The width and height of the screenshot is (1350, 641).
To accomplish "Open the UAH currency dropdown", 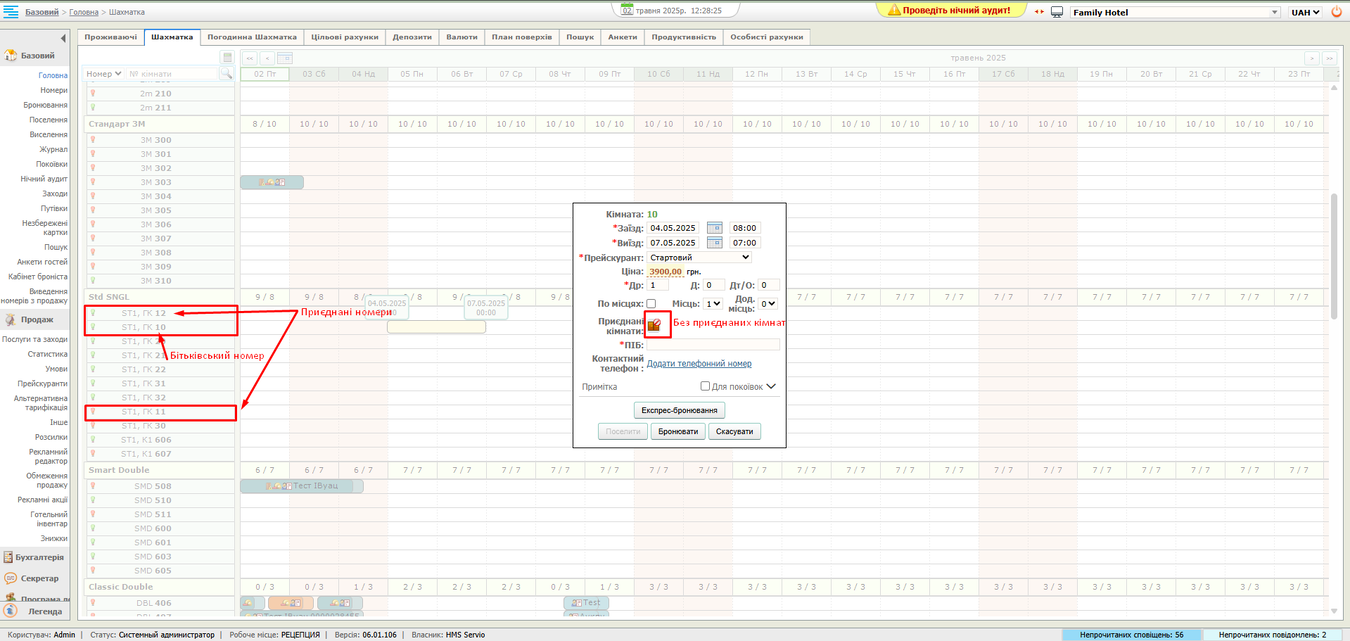I will [x=1305, y=13].
